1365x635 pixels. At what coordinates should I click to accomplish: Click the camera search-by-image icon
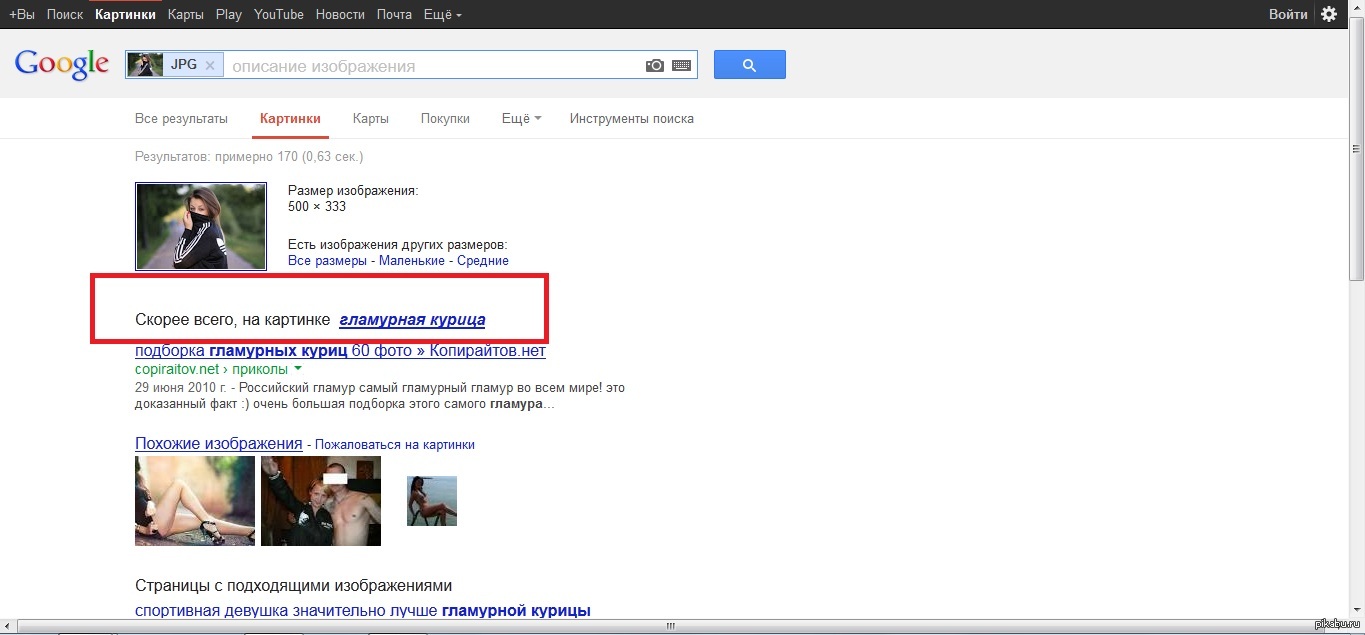tap(654, 66)
